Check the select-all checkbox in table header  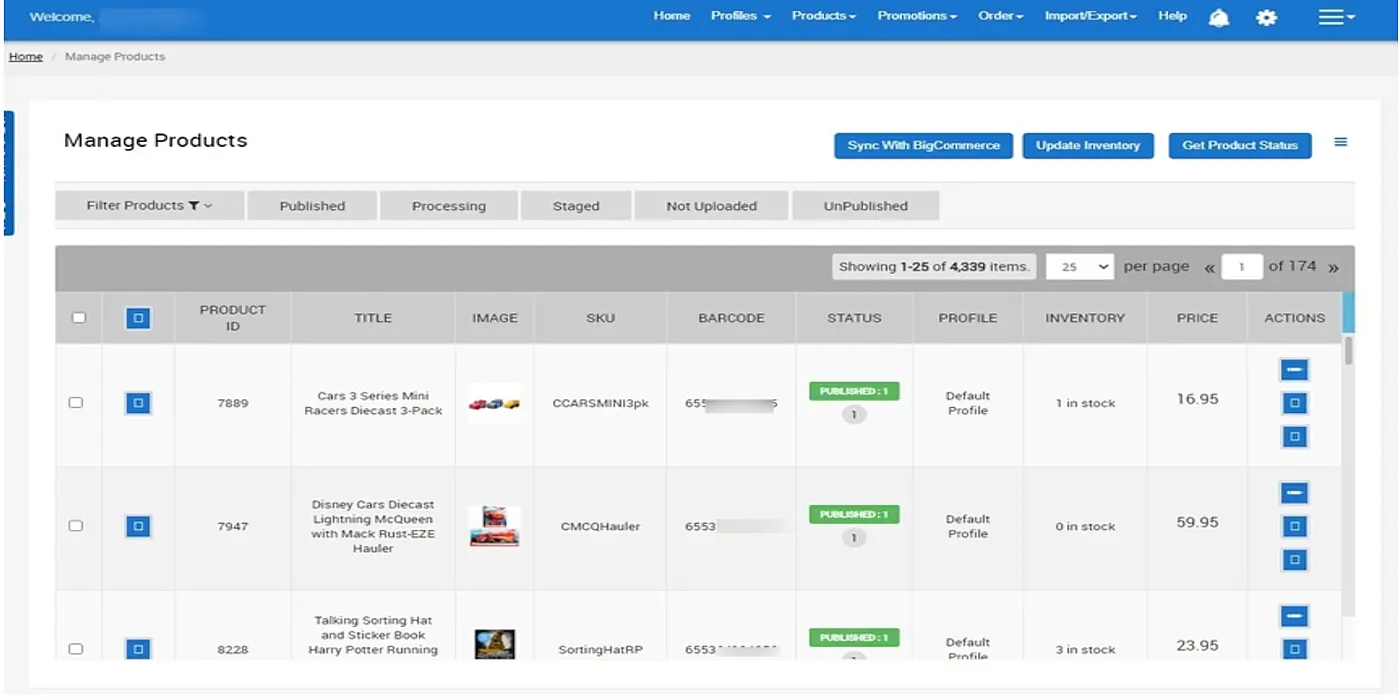coord(77,317)
